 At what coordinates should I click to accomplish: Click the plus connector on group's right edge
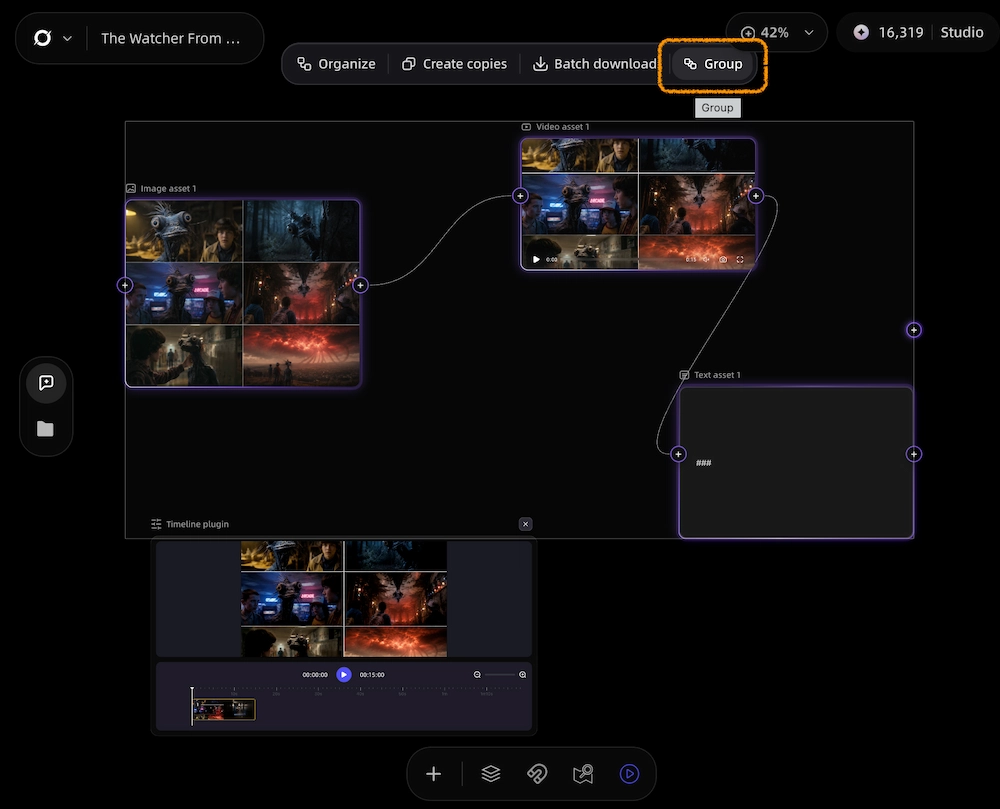pyautogui.click(x=914, y=330)
